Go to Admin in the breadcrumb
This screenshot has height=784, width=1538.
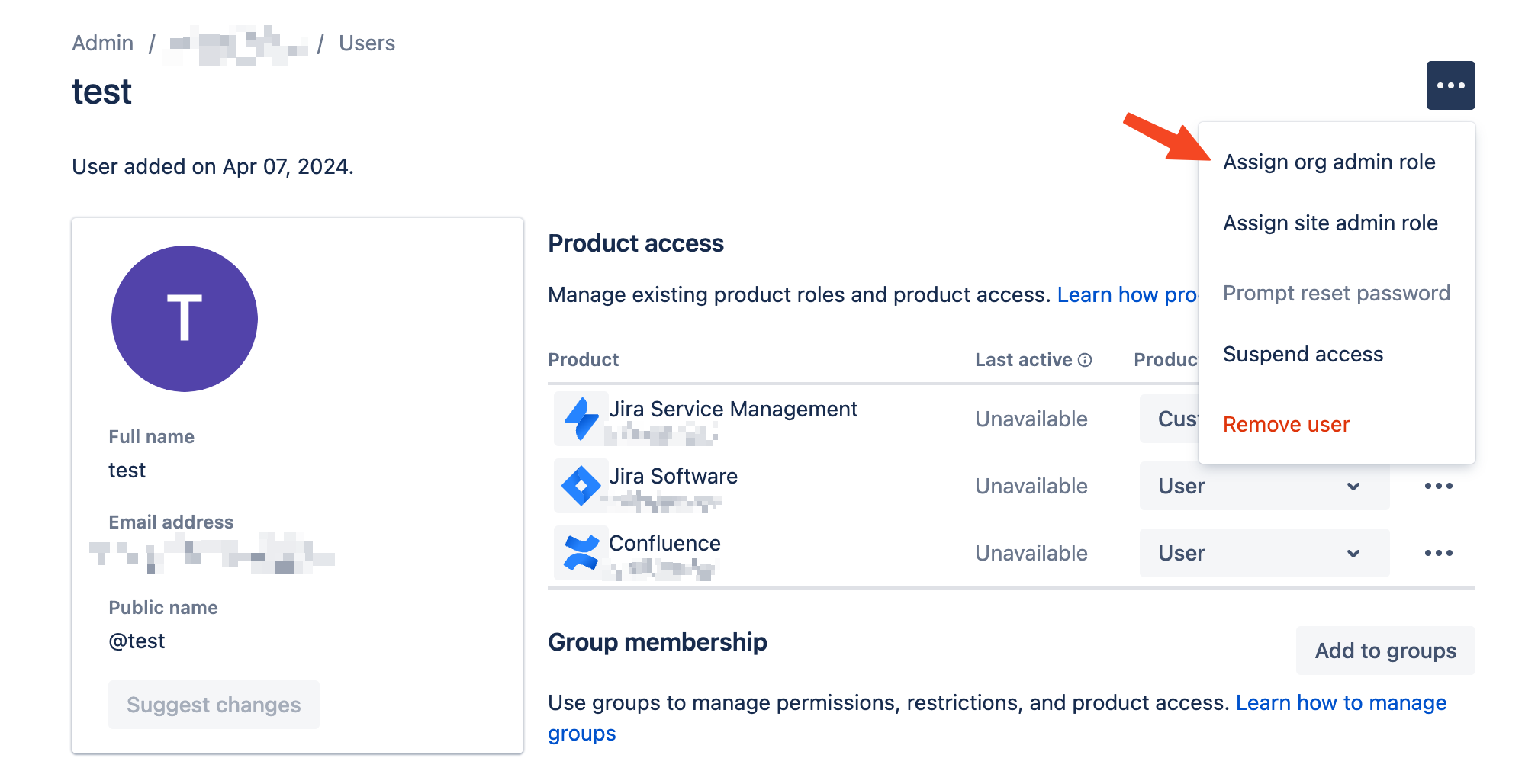103,43
